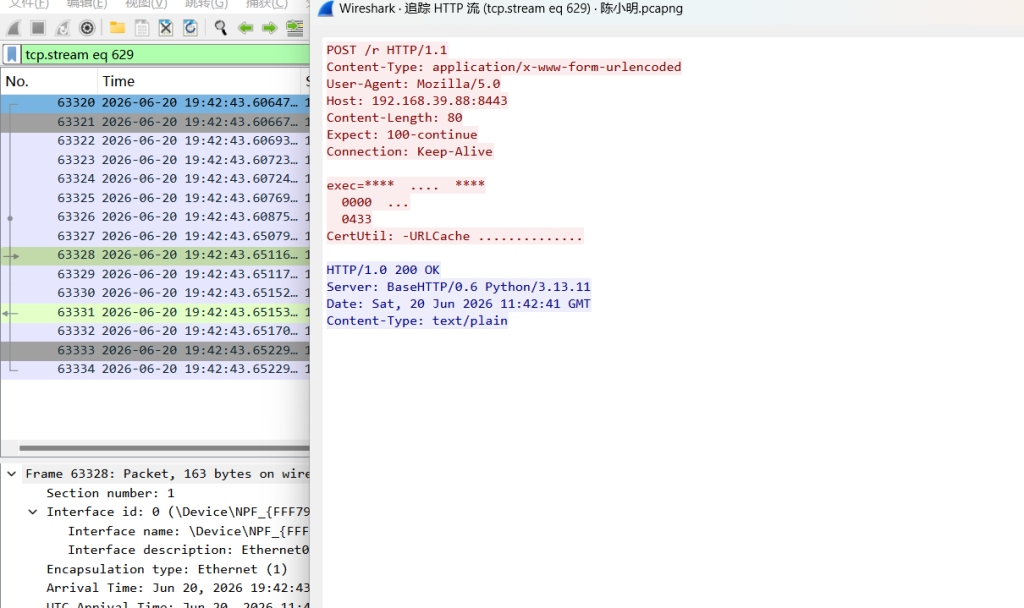The image size is (1024, 608).
Task: Save the capture file
Action: [x=142, y=27]
